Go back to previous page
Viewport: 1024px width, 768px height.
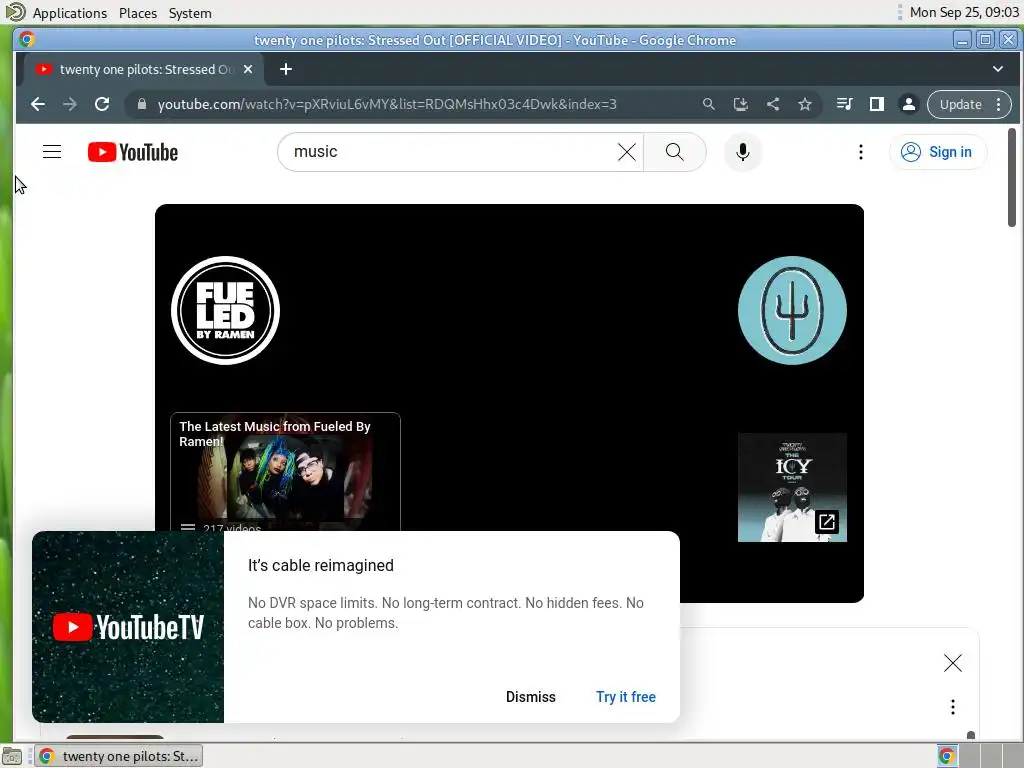38,104
